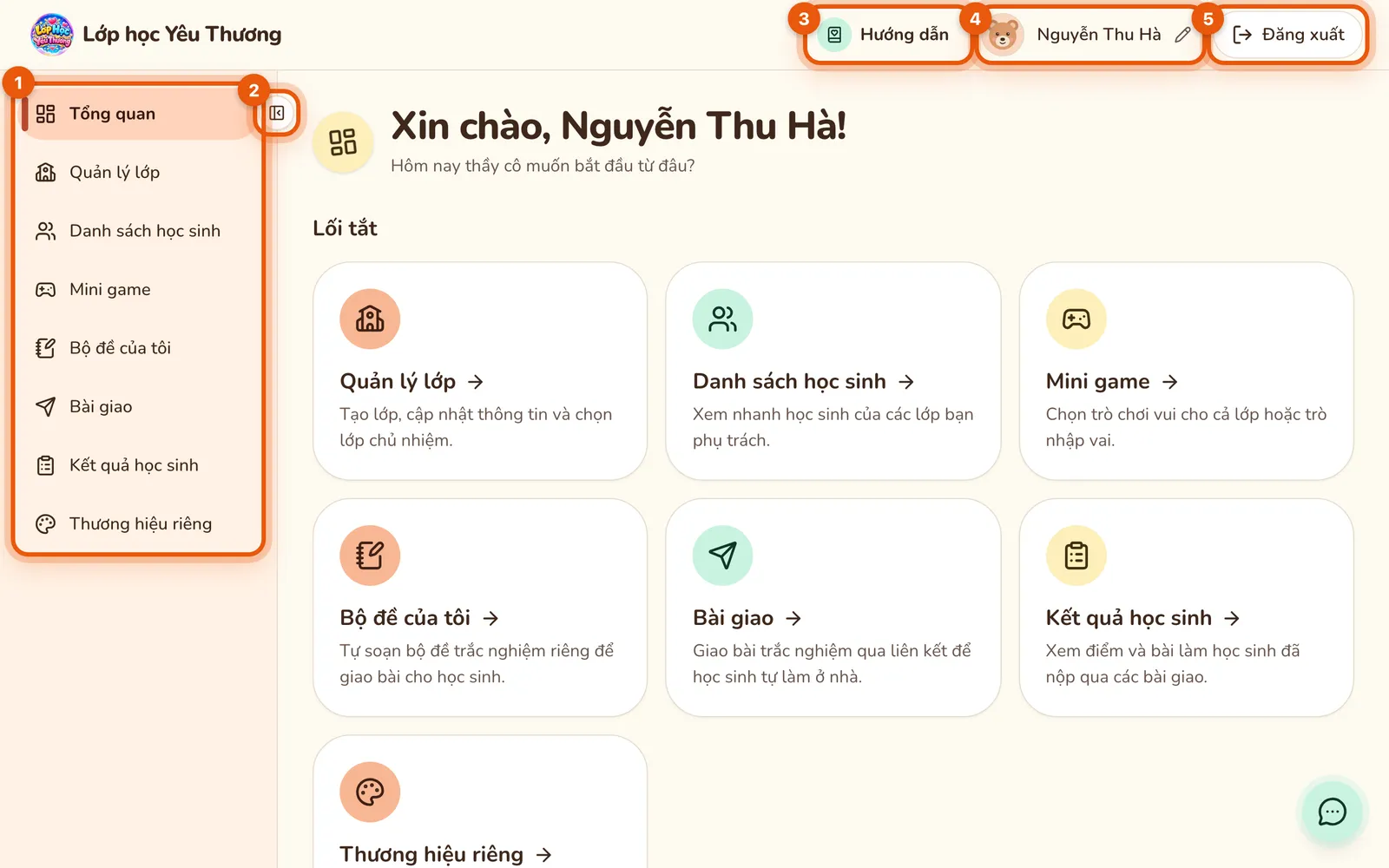Viewport: 1389px width, 868px height.
Task: Follow the Bộ đề của tôi shortcut title
Action: tap(419, 618)
